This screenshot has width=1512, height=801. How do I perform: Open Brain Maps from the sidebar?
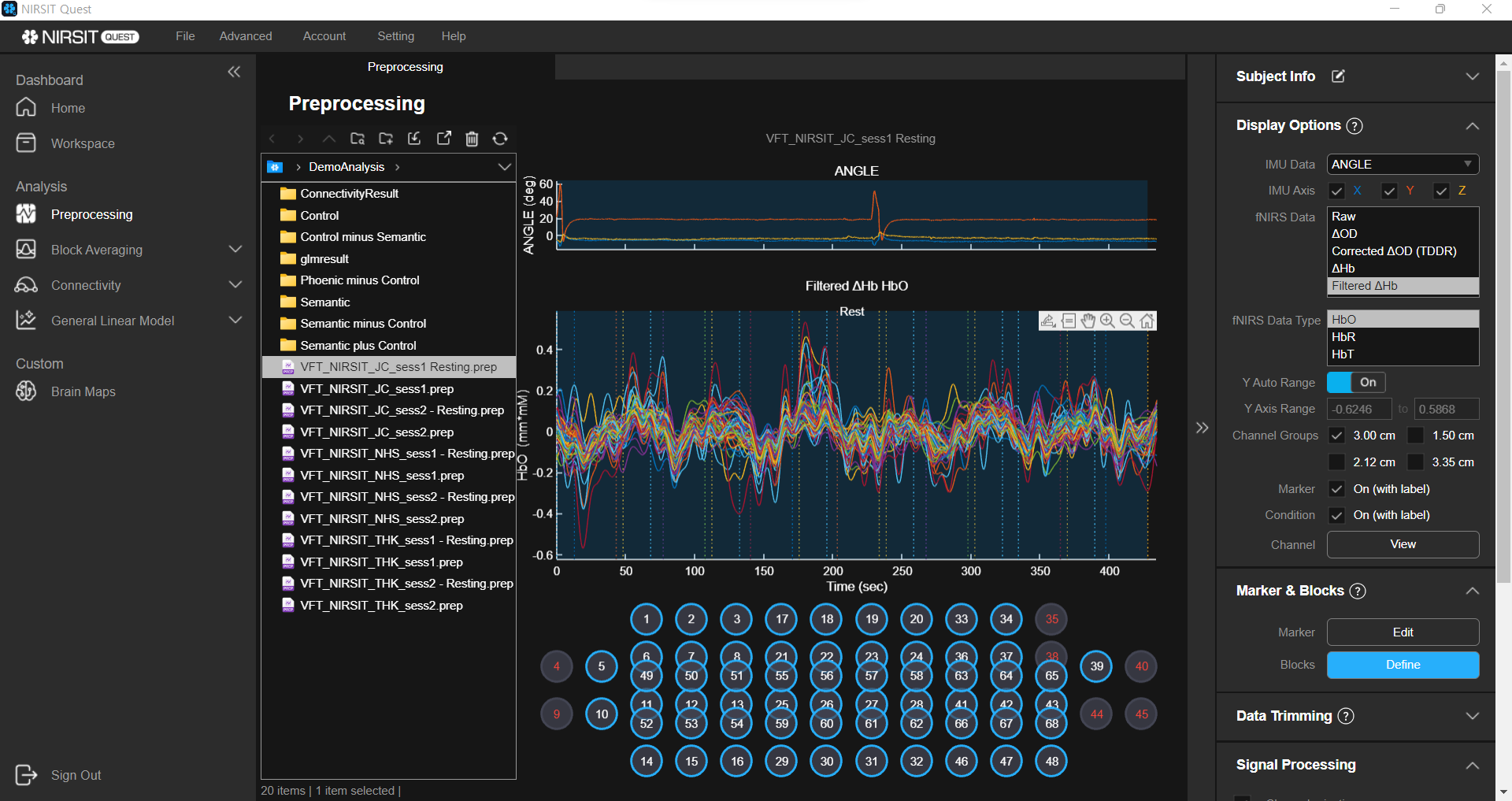click(83, 391)
